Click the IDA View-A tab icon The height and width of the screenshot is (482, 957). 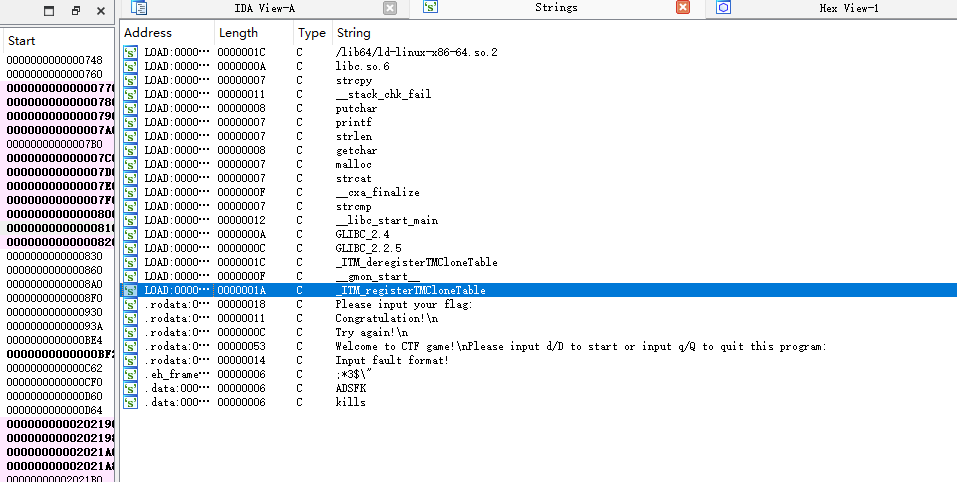pos(139,7)
